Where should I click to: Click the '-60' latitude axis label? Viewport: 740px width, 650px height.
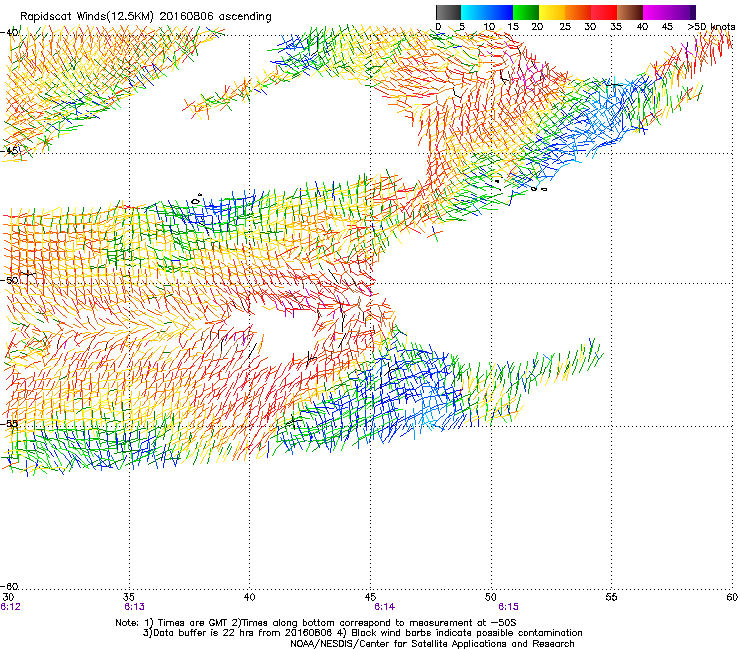tap(9, 586)
